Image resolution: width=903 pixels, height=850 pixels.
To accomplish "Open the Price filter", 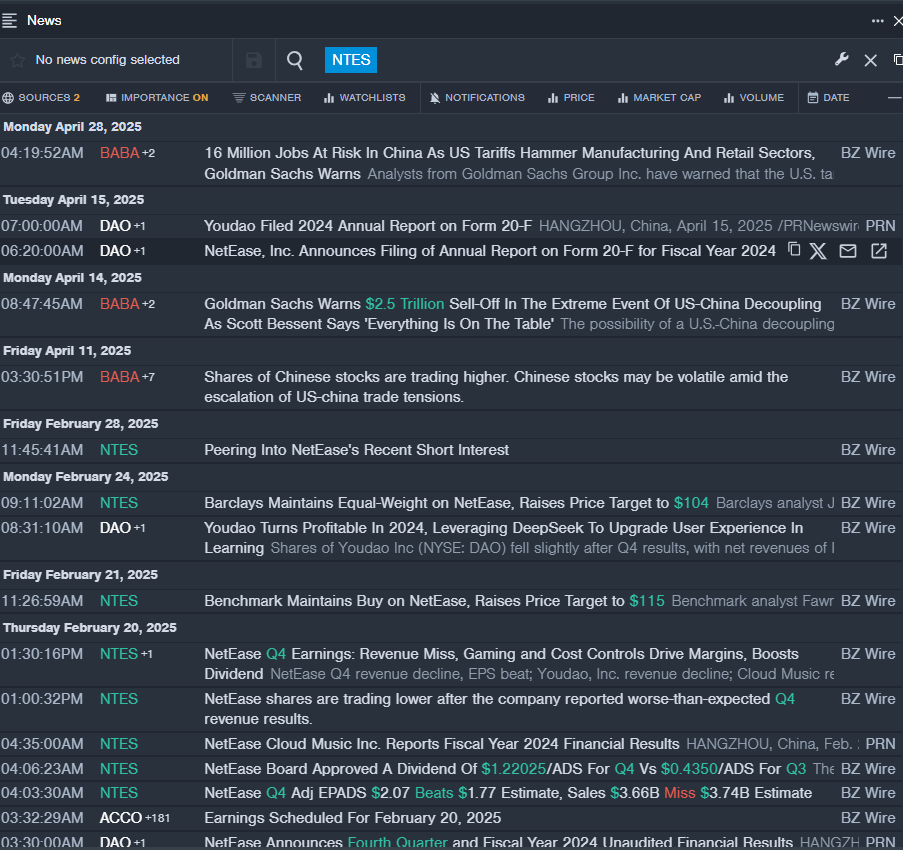I will [x=571, y=98].
